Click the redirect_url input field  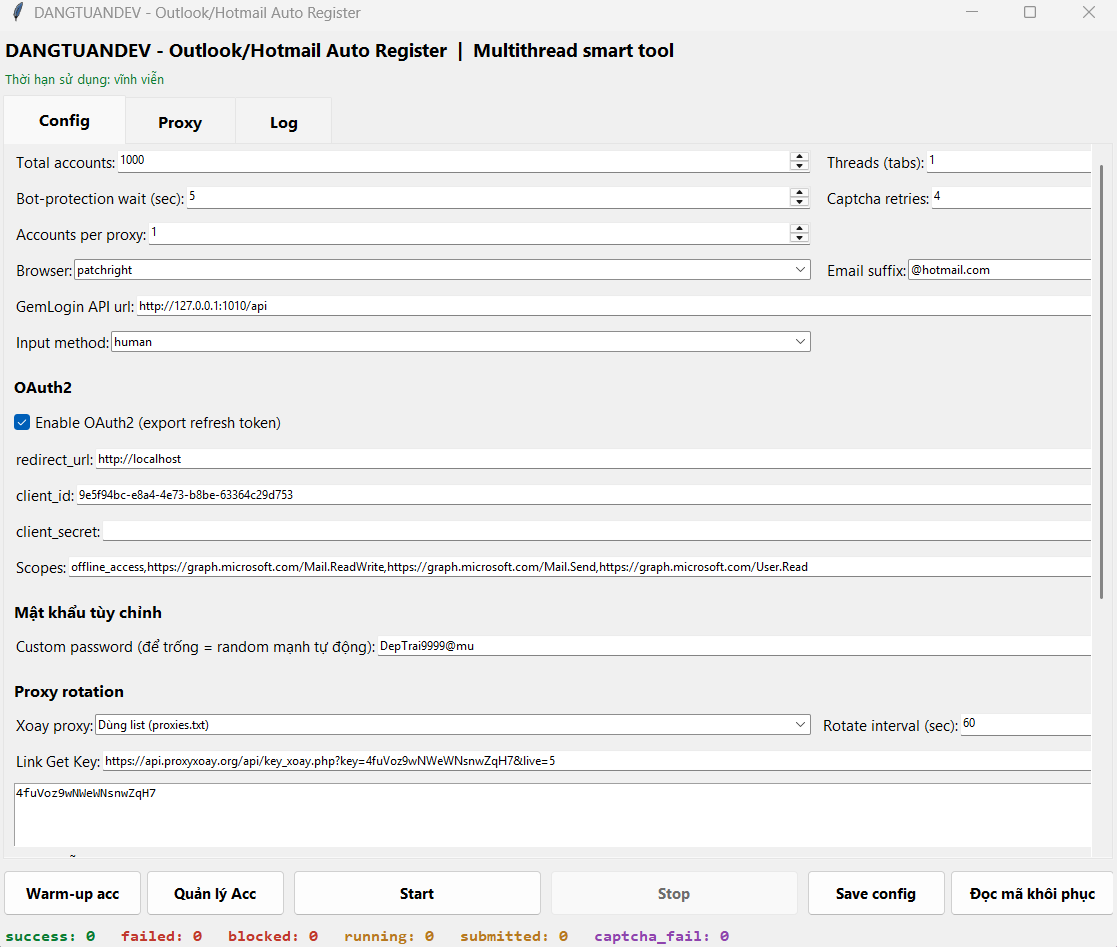[593, 459]
